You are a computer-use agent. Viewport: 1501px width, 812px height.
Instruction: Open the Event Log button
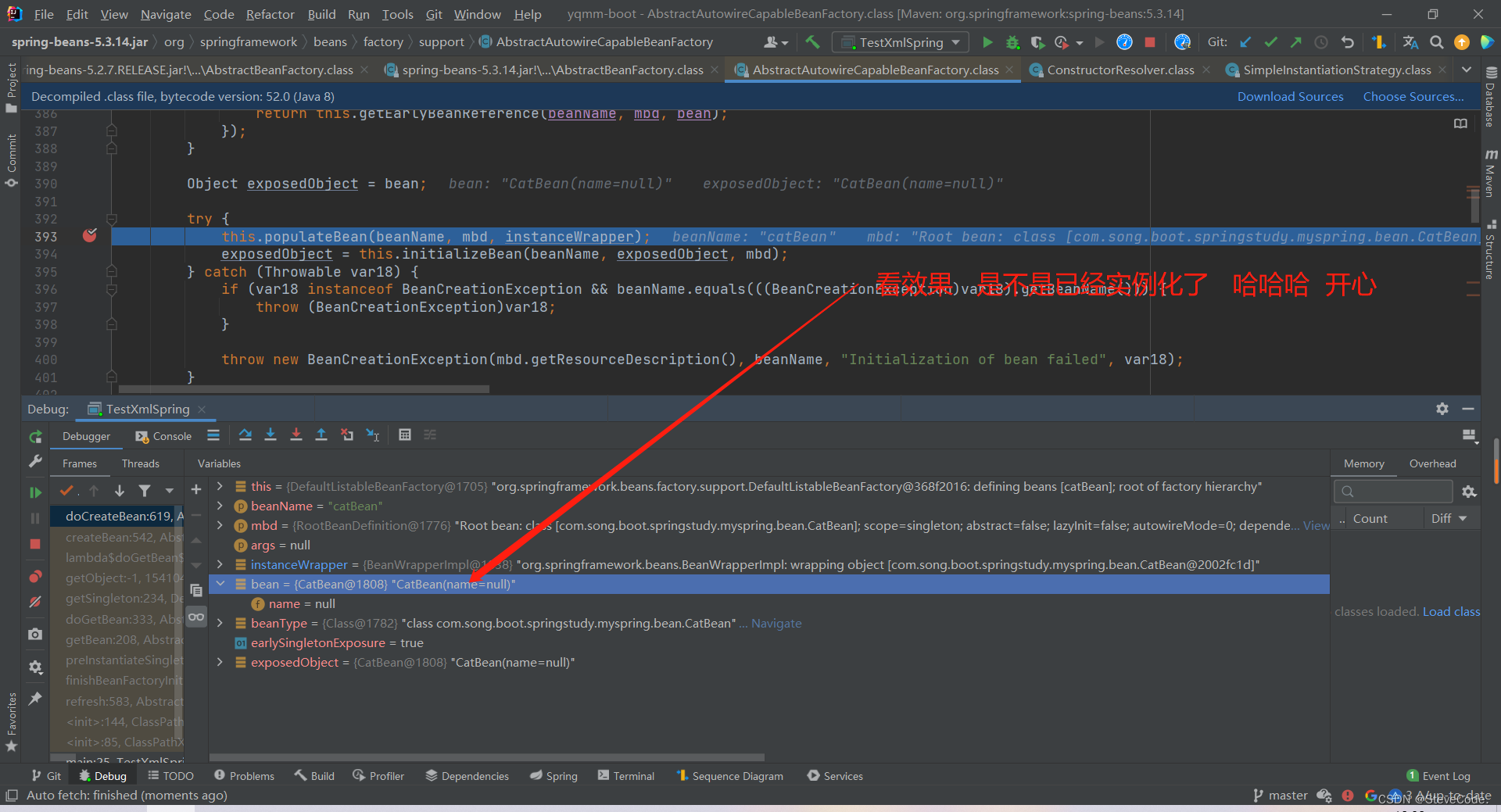(1438, 775)
